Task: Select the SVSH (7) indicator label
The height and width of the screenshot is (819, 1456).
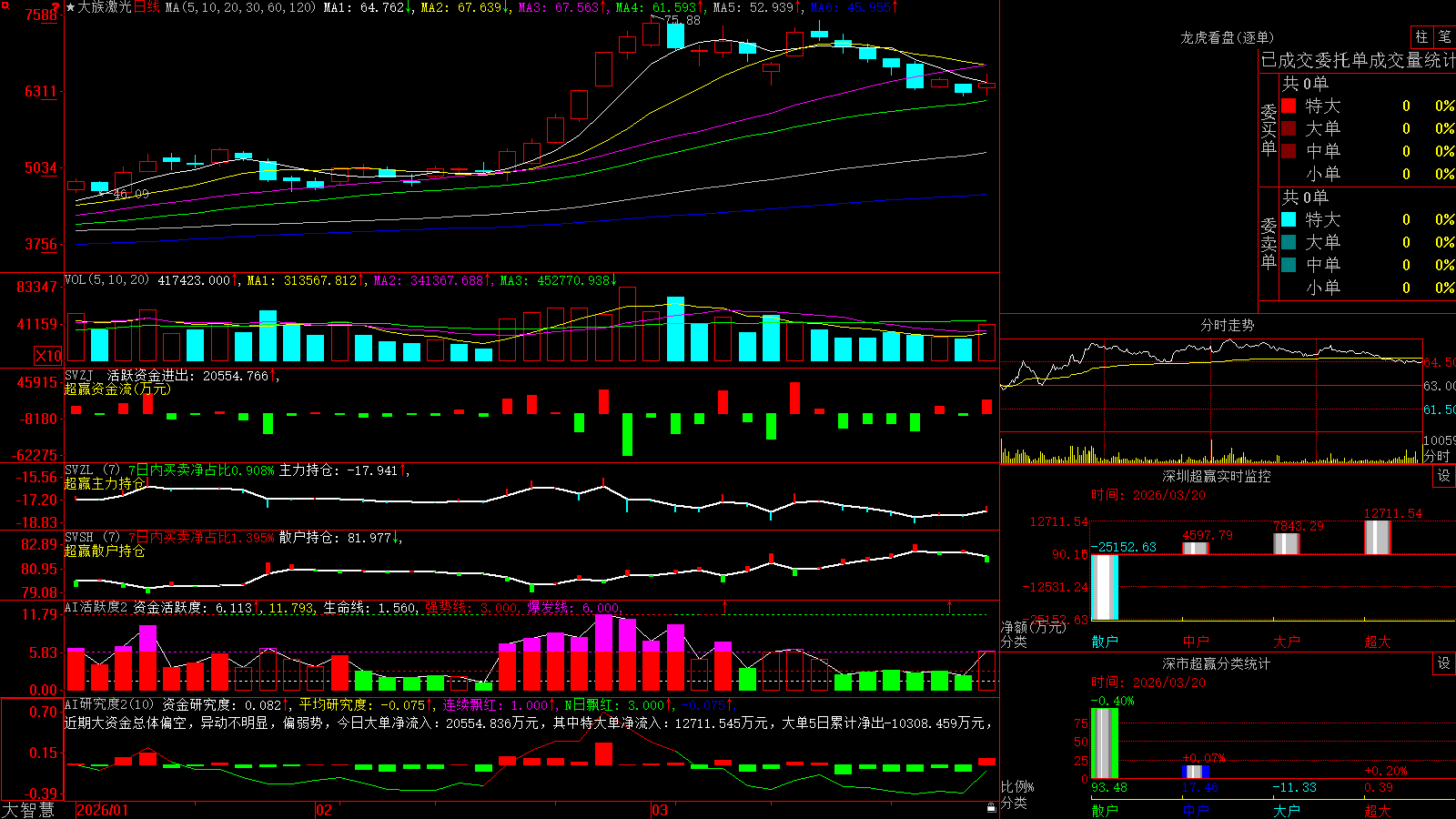Action: click(x=92, y=538)
